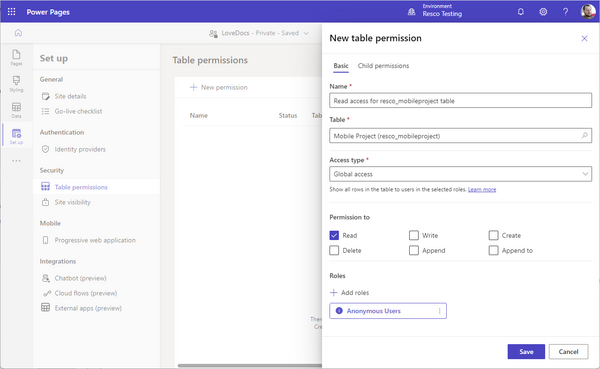The image size is (600, 369).
Task: Open the notifications bell
Action: [521, 12]
